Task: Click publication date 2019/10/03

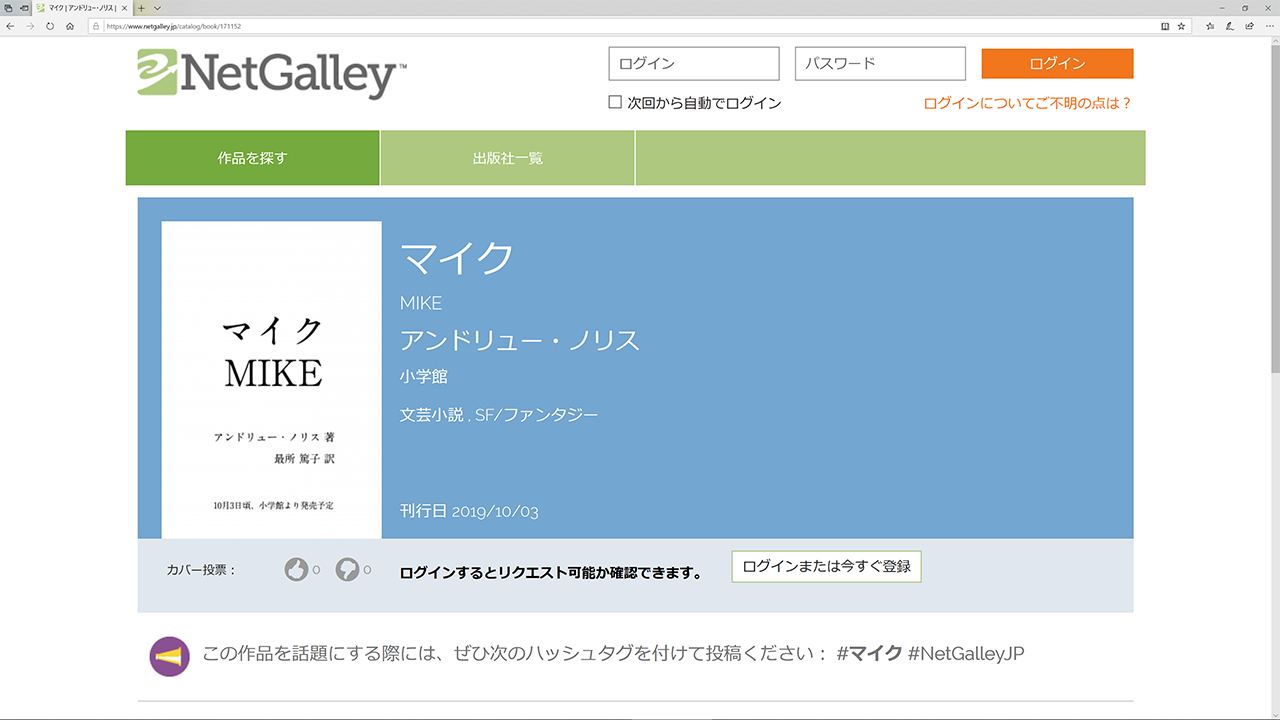Action: tap(495, 512)
